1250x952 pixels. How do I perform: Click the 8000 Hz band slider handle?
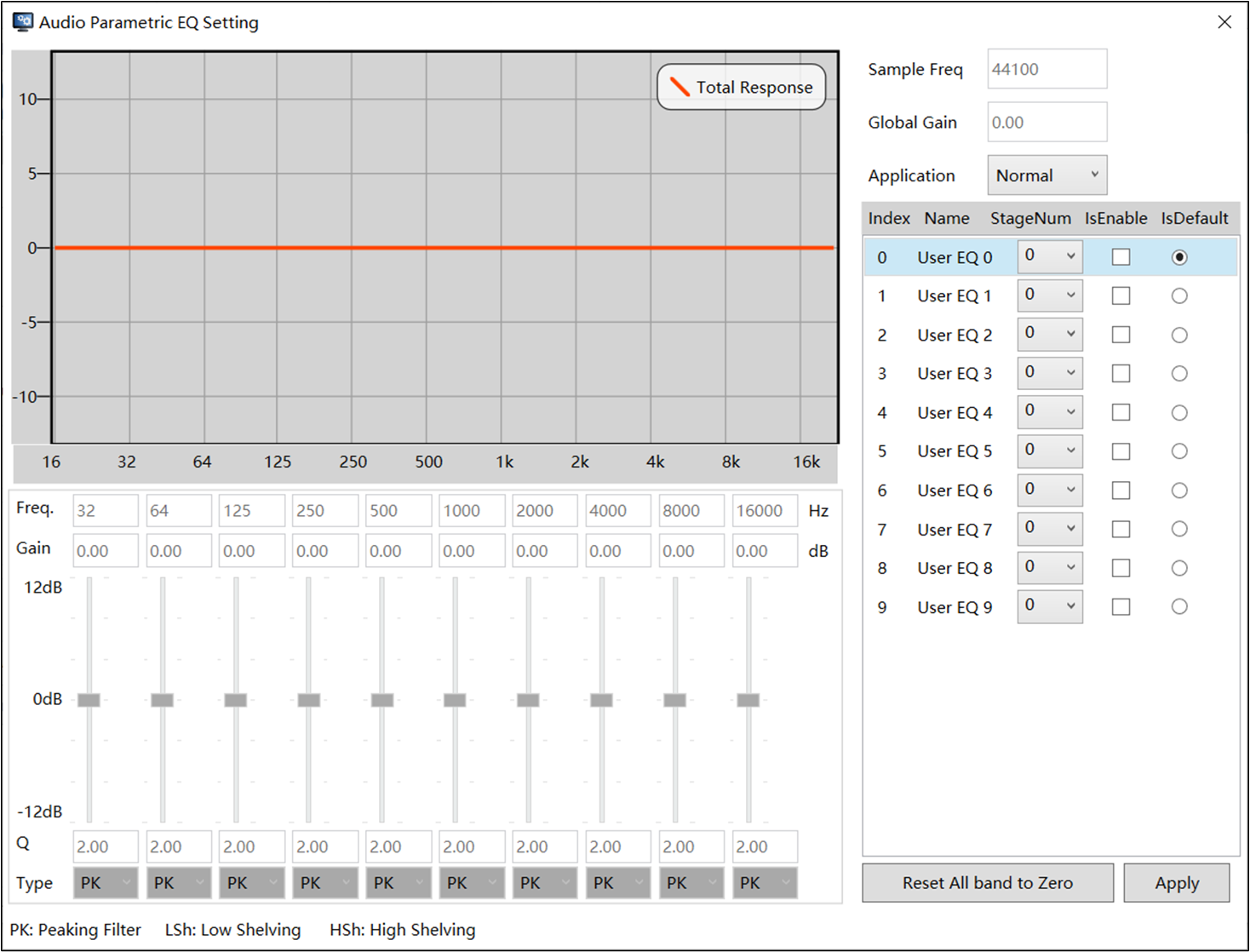click(x=675, y=700)
